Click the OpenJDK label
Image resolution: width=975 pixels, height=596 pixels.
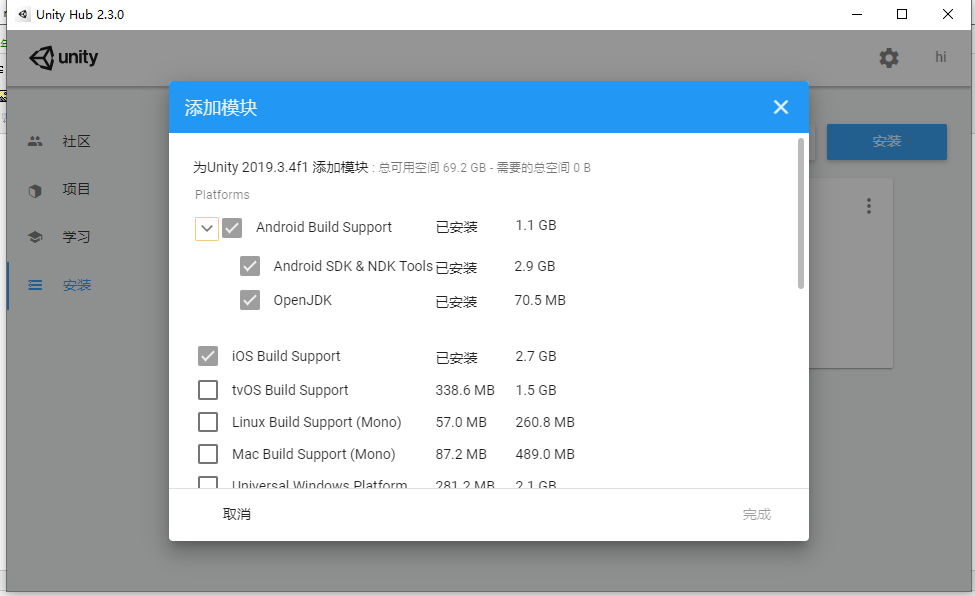coord(303,300)
